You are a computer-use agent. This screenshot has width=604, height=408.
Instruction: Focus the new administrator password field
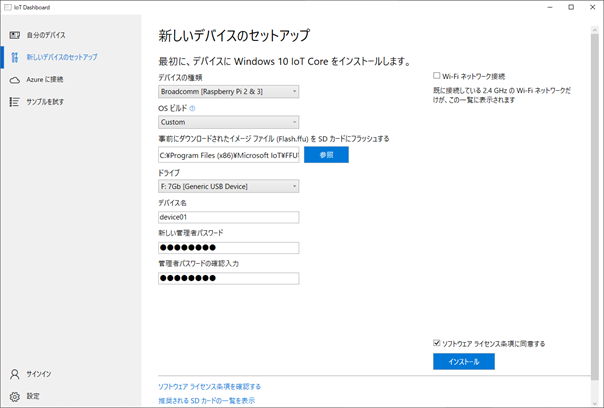[x=228, y=248]
